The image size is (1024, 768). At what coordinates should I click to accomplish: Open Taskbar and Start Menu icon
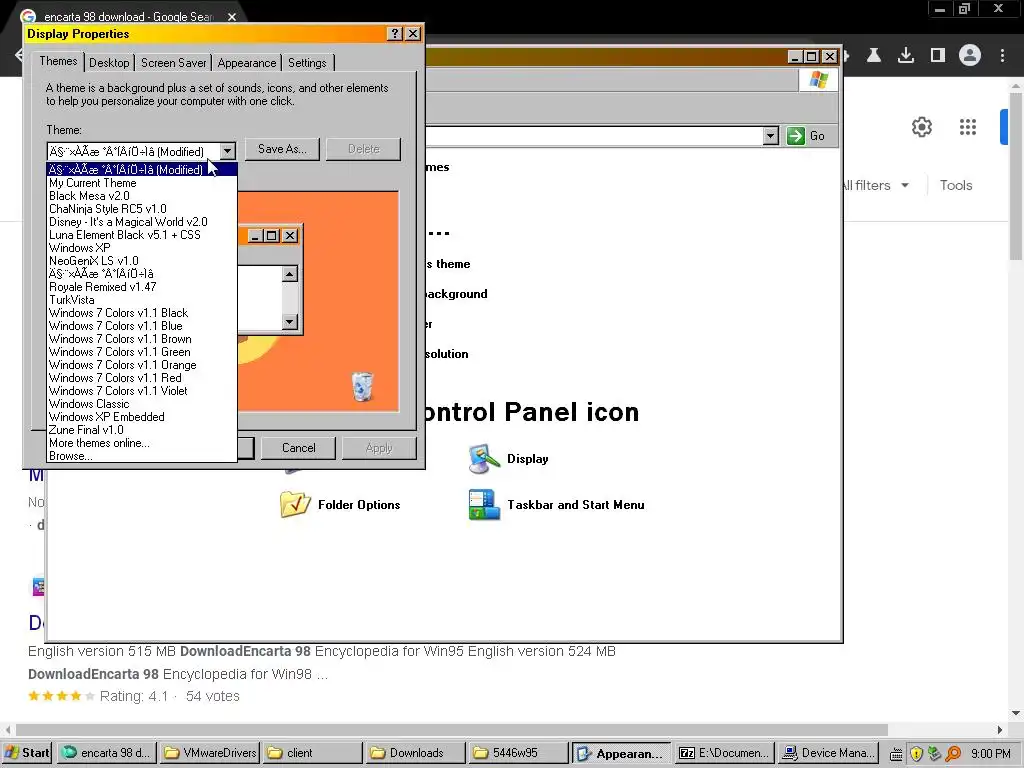click(x=484, y=505)
